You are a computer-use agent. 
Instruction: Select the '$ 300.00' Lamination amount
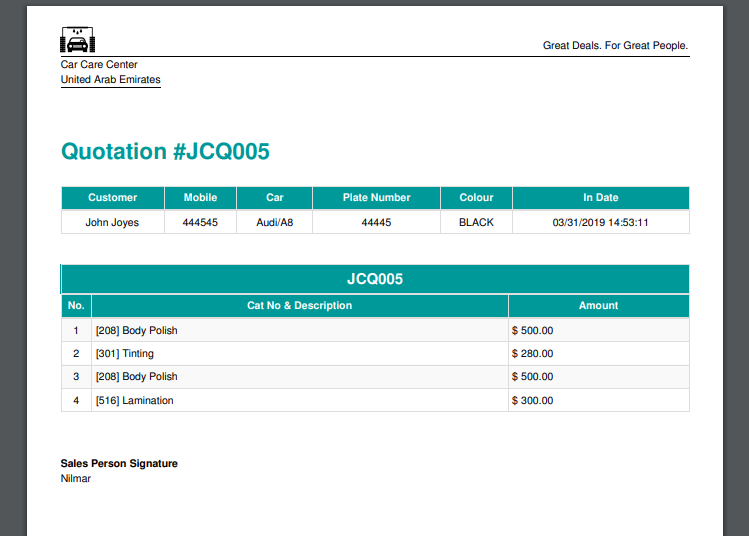tap(533, 400)
